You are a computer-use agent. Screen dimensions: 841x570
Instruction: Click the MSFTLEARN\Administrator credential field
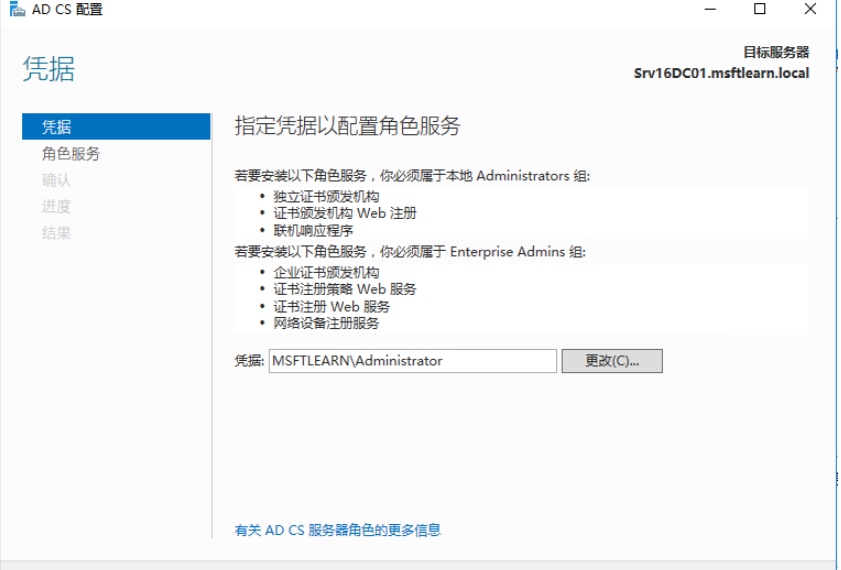tap(412, 361)
